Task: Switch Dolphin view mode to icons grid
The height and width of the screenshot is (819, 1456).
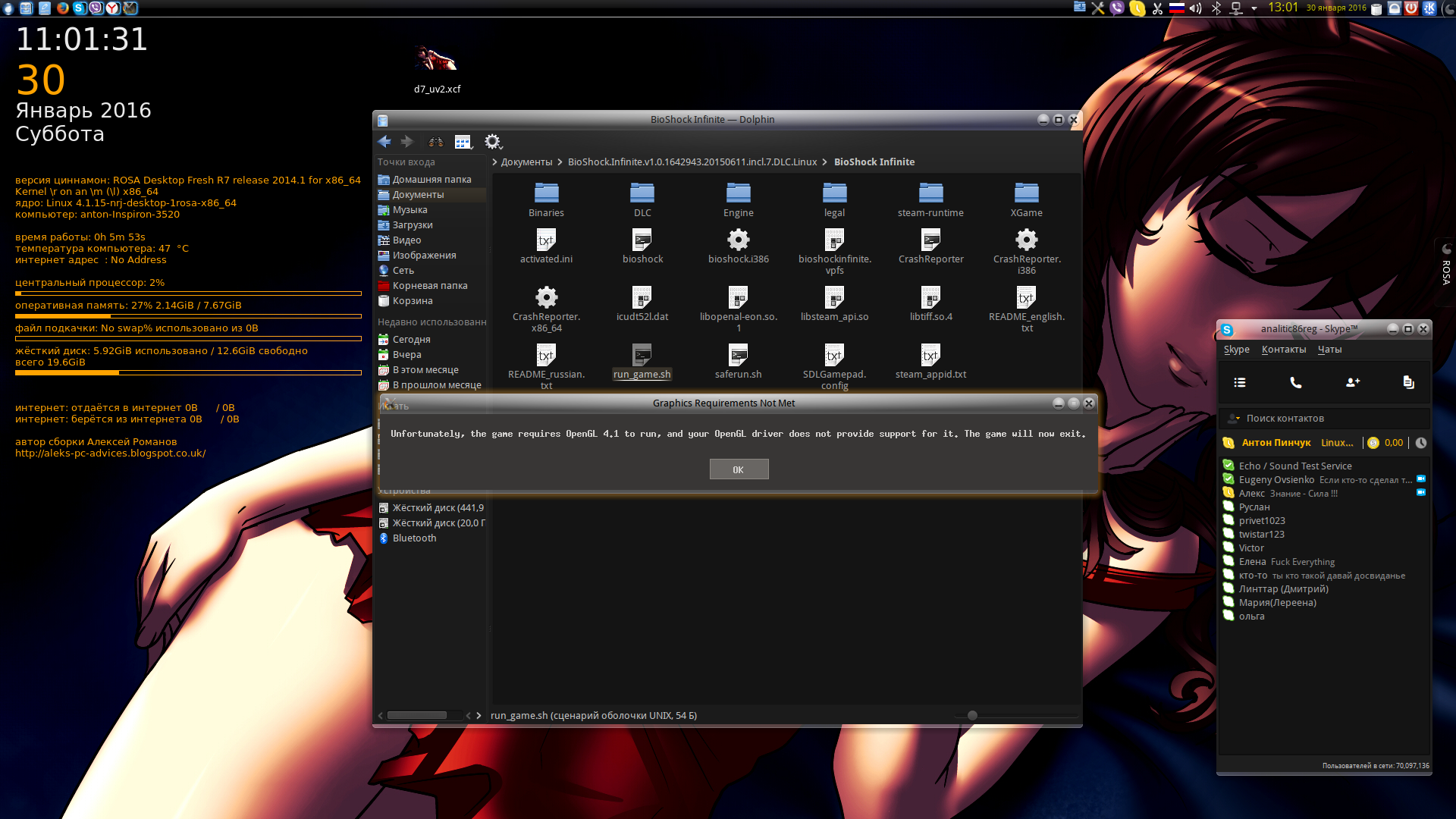Action: (463, 142)
